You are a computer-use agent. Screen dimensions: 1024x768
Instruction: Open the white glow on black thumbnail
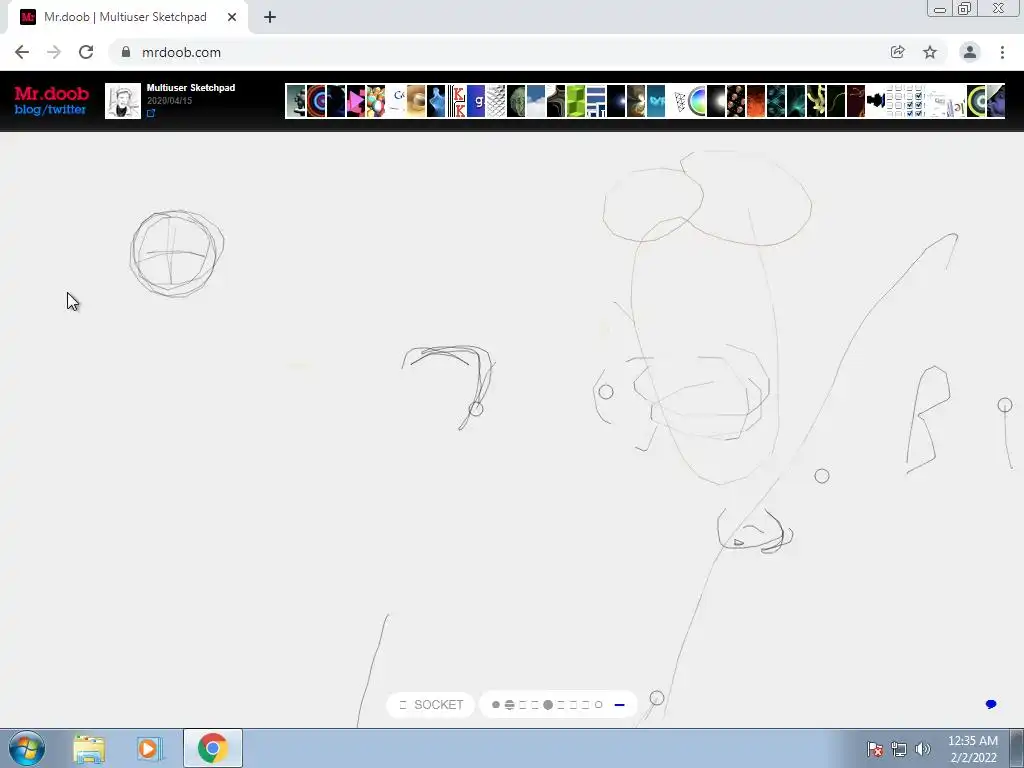(716, 101)
